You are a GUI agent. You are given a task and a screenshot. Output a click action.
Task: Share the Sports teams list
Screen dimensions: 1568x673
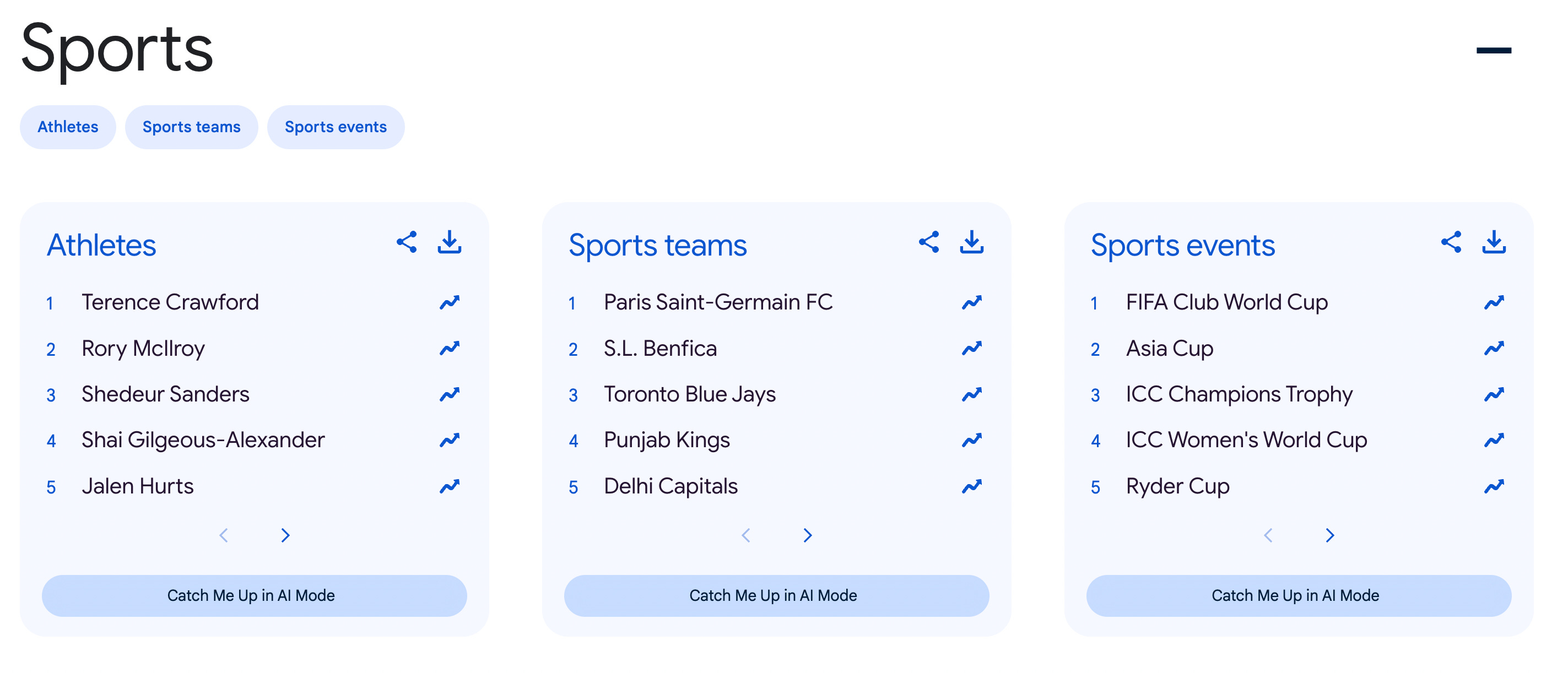click(929, 242)
